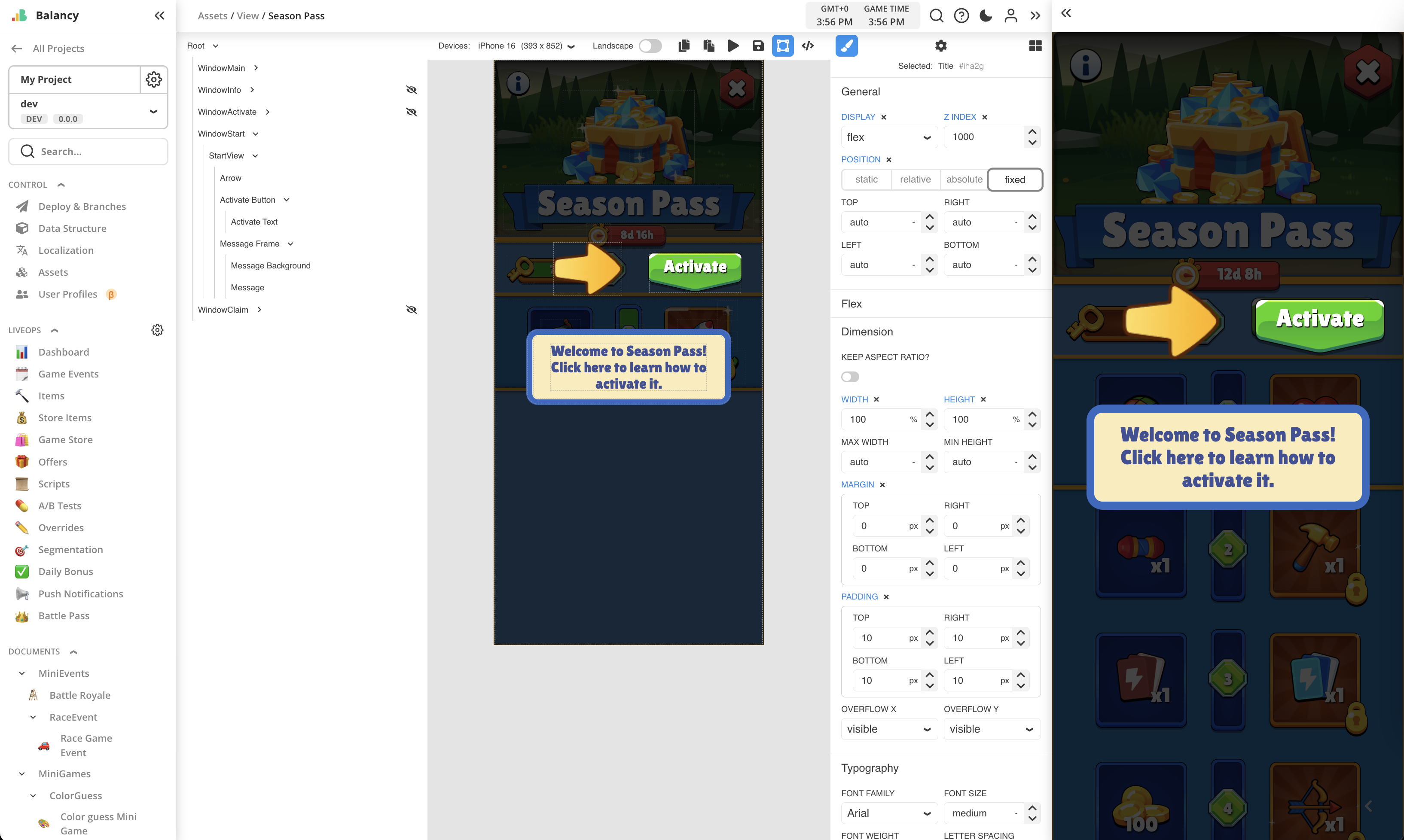Toggle the Landscape switch
This screenshot has width=1404, height=840.
pos(650,46)
